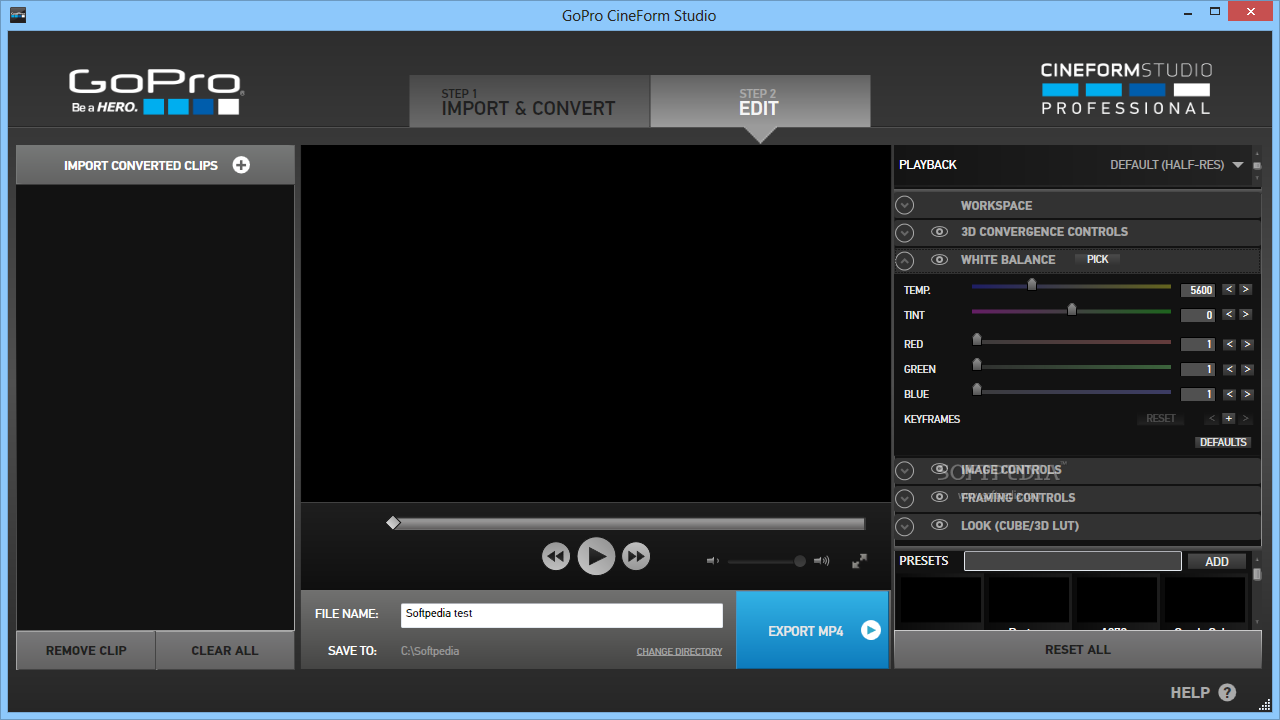Image resolution: width=1280 pixels, height=720 pixels.
Task: Expand the Look (Cube/3D LUT) section
Action: click(x=905, y=526)
